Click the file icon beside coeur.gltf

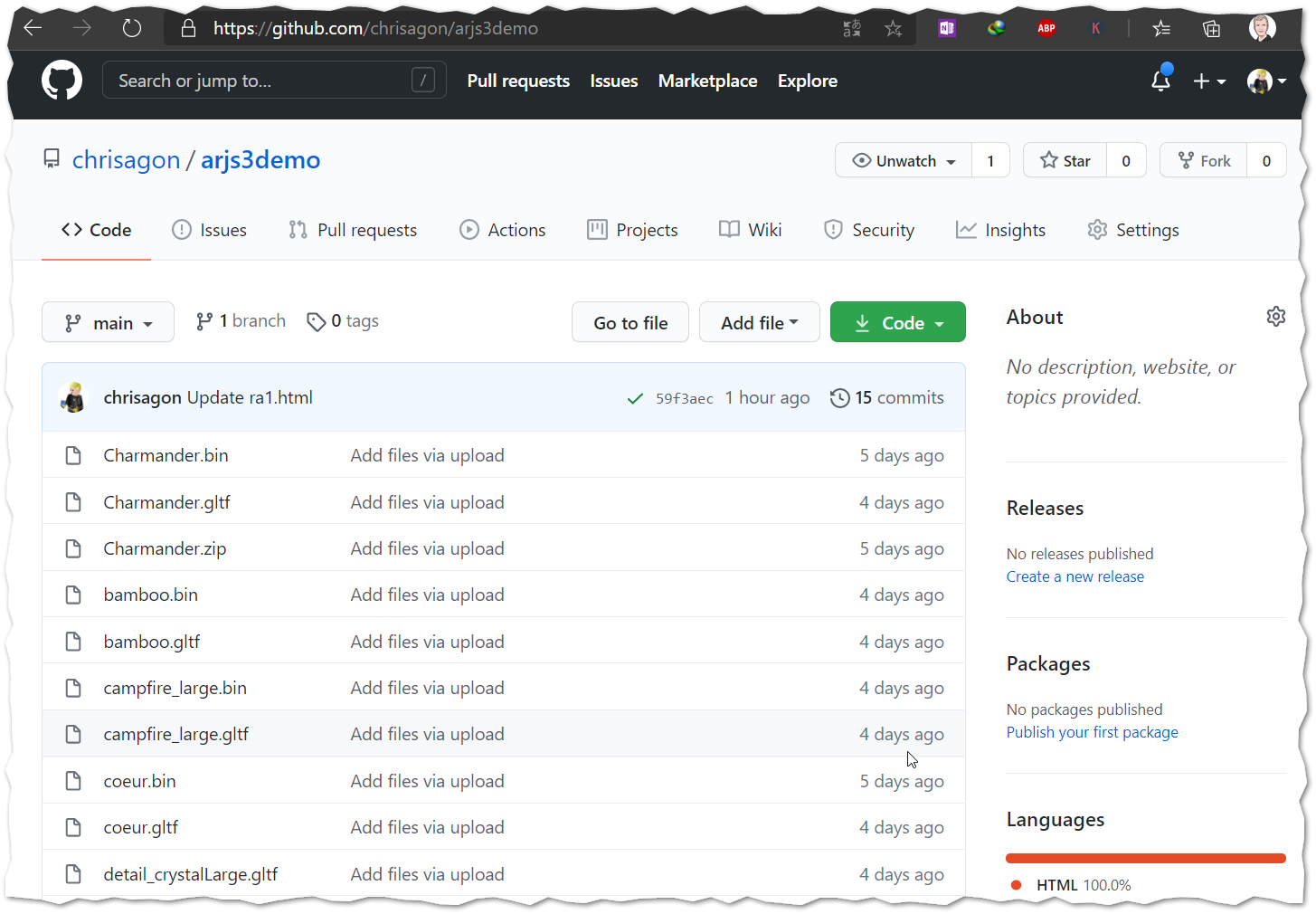pyautogui.click(x=73, y=827)
